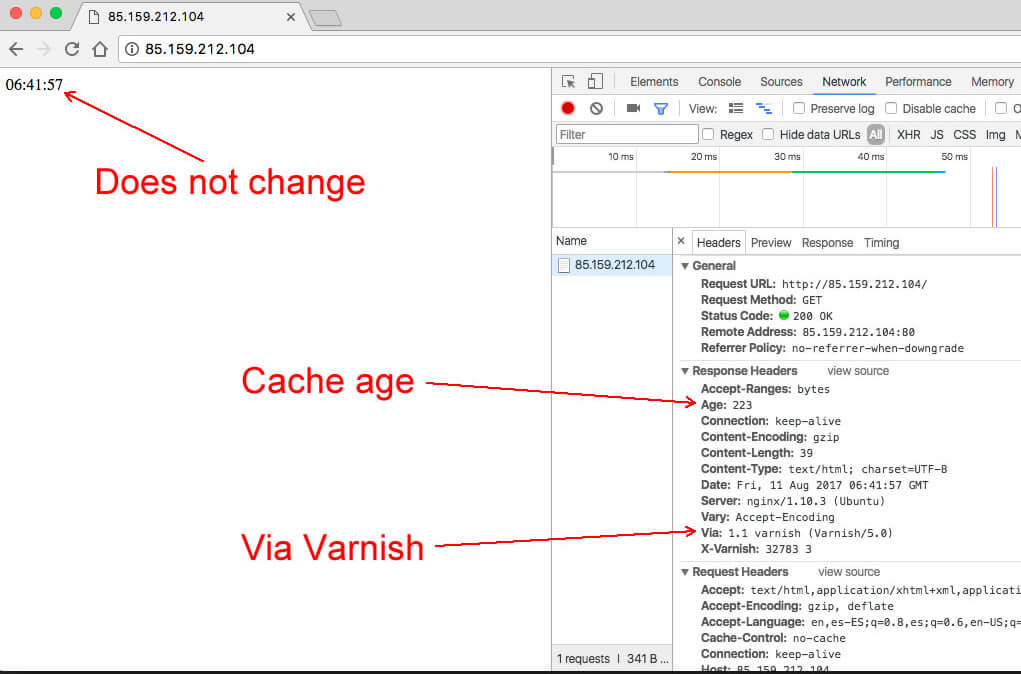The image size is (1021, 674).
Task: Show the Preview details tab
Action: (x=771, y=243)
